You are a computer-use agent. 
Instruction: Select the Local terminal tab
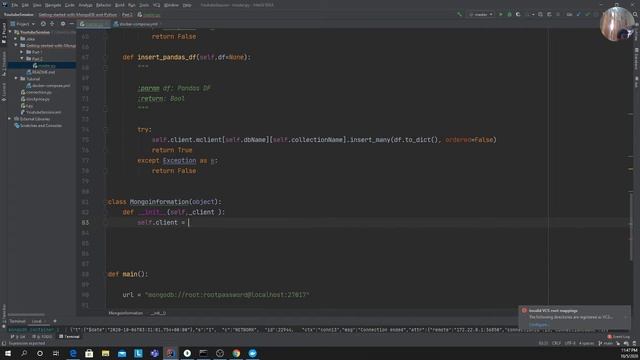coord(37,321)
